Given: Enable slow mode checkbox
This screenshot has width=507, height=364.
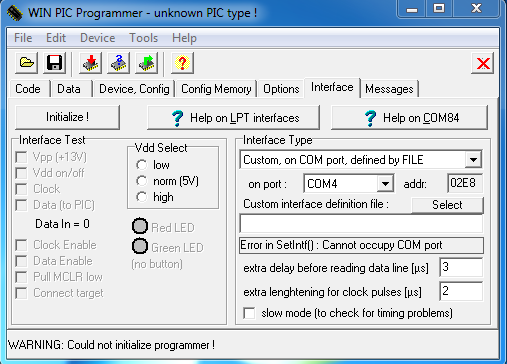Looking at the screenshot, I should 249,313.
